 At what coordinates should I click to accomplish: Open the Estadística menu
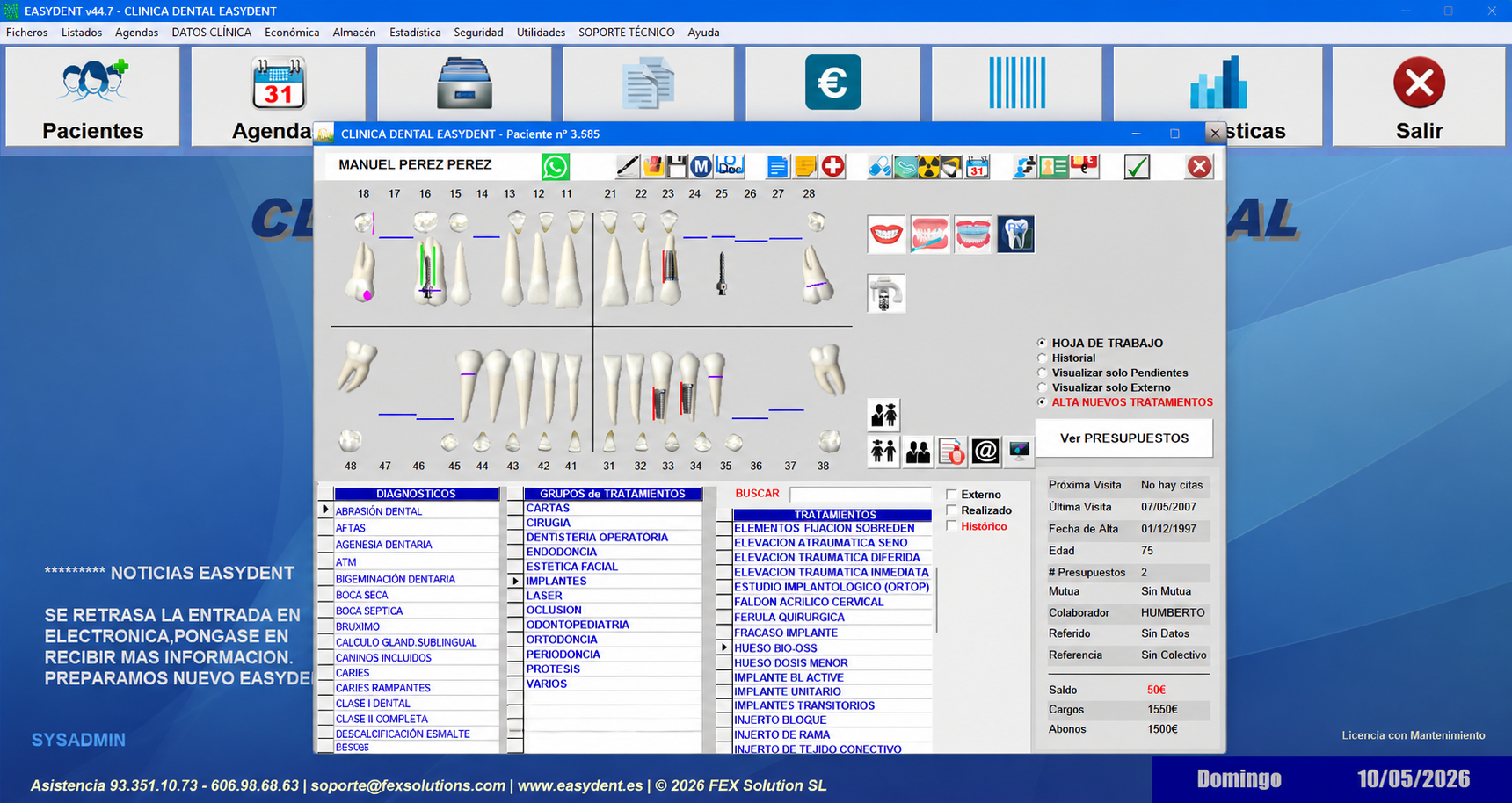pyautogui.click(x=415, y=33)
